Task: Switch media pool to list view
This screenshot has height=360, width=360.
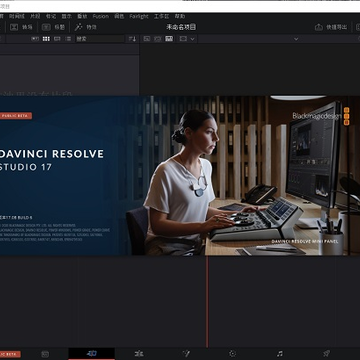Action: tap(68, 39)
